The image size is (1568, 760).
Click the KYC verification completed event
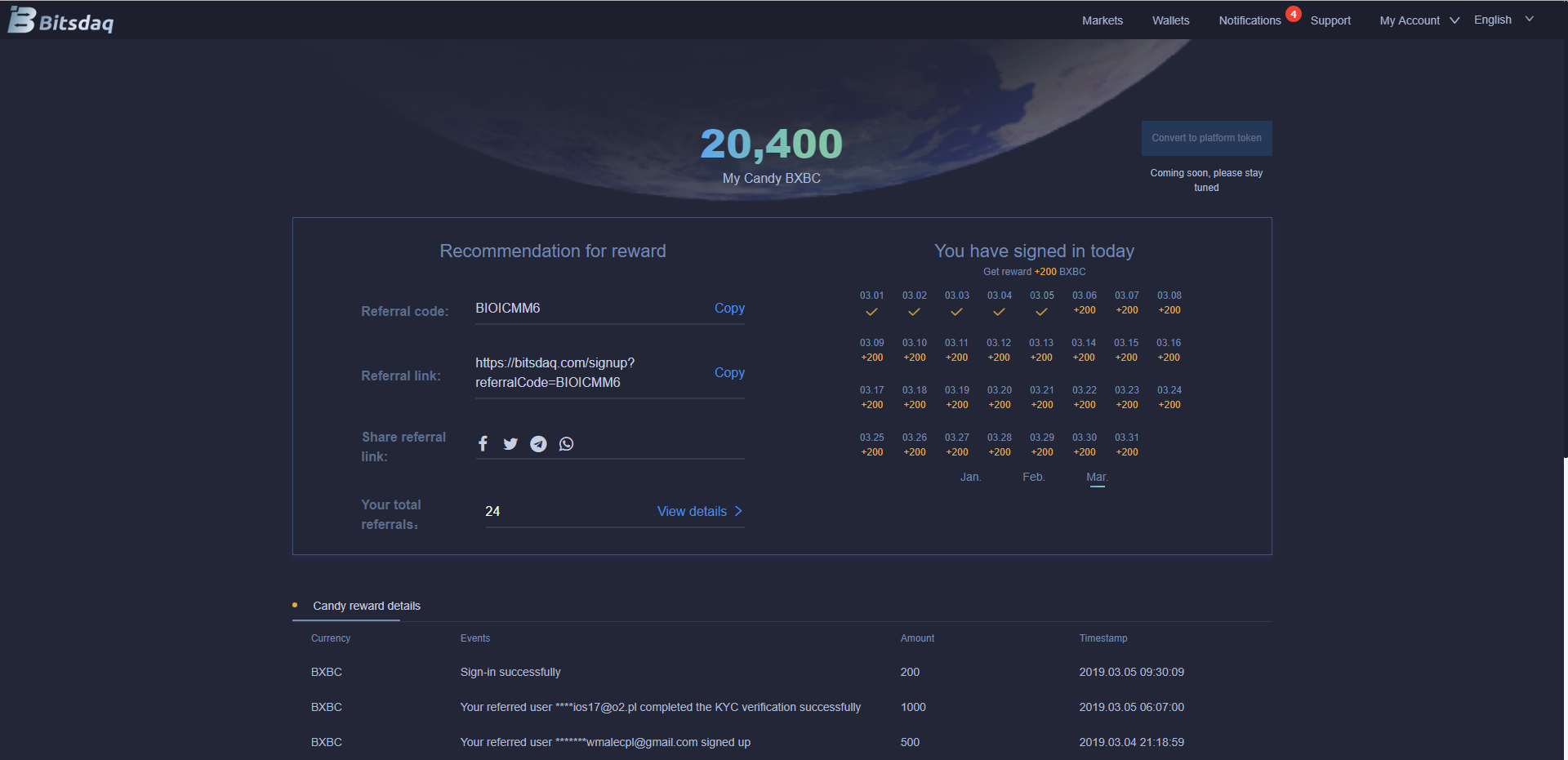coord(661,707)
